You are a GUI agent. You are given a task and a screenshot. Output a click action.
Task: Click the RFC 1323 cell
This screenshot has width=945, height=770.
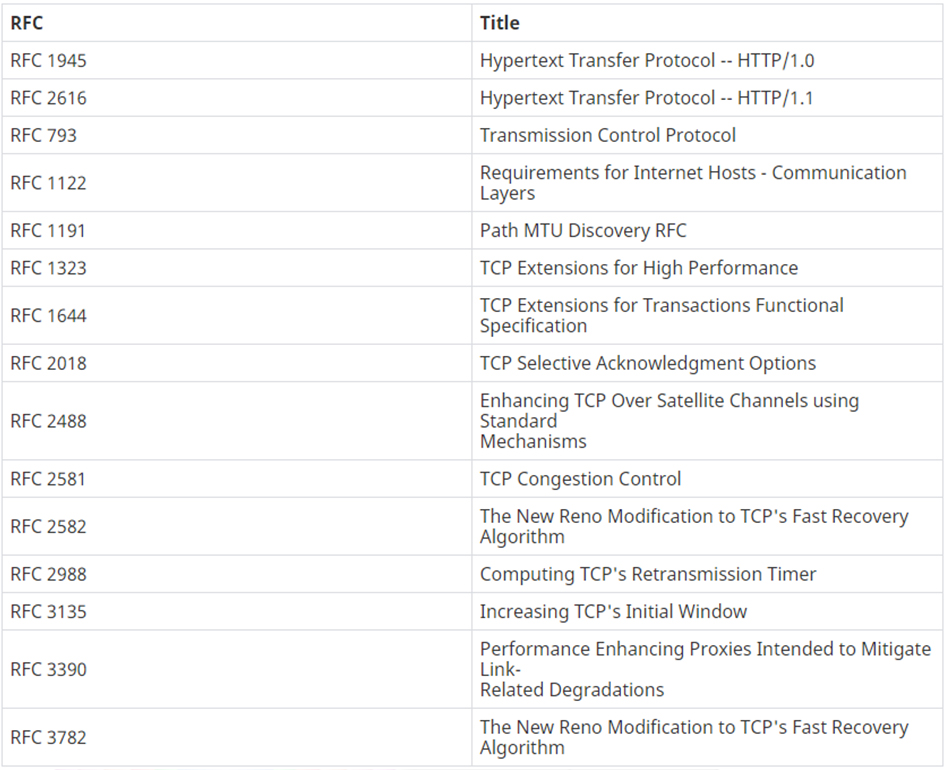coord(237,268)
